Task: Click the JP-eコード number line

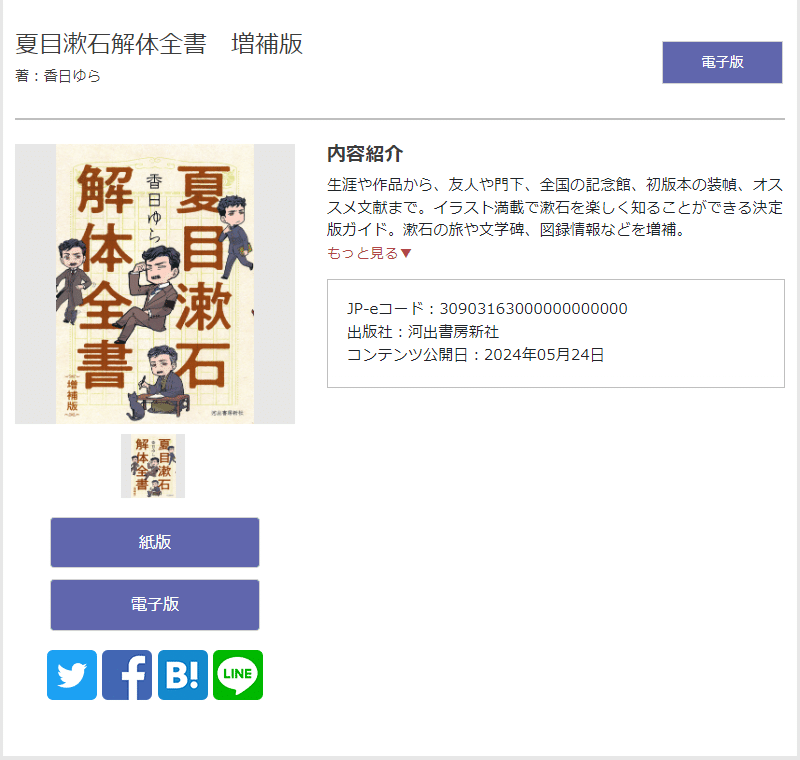Action: coord(487,309)
